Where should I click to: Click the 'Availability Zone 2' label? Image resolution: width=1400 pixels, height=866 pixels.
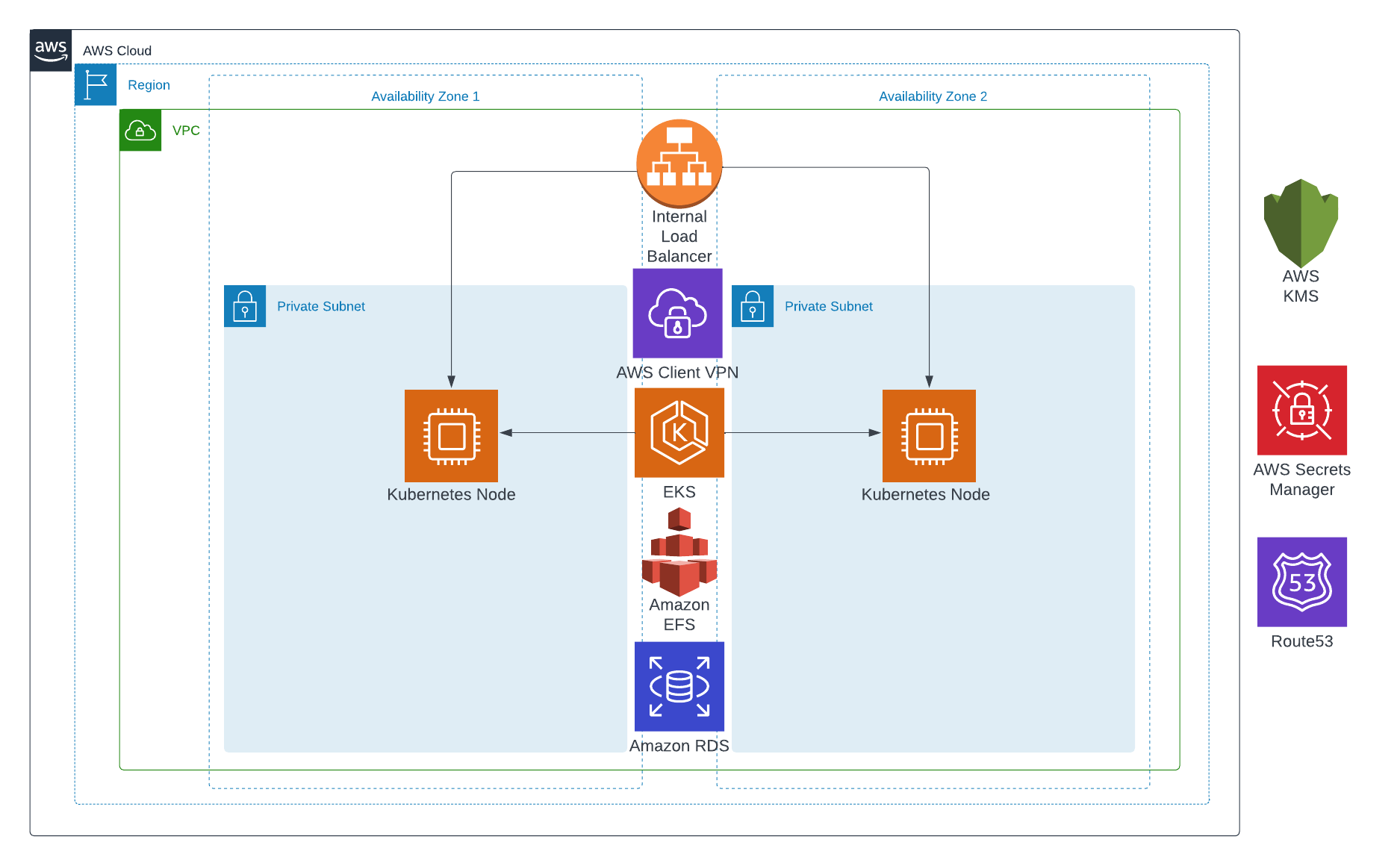pos(933,96)
